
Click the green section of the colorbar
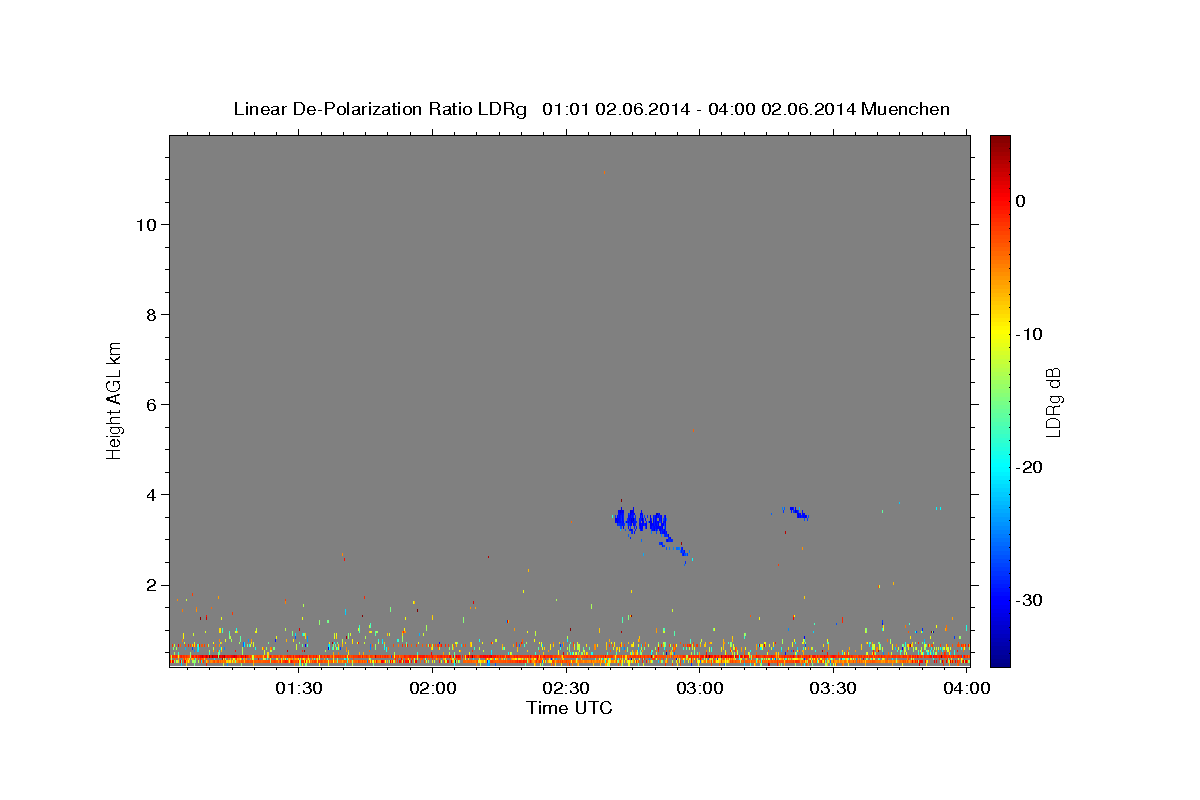1000,400
